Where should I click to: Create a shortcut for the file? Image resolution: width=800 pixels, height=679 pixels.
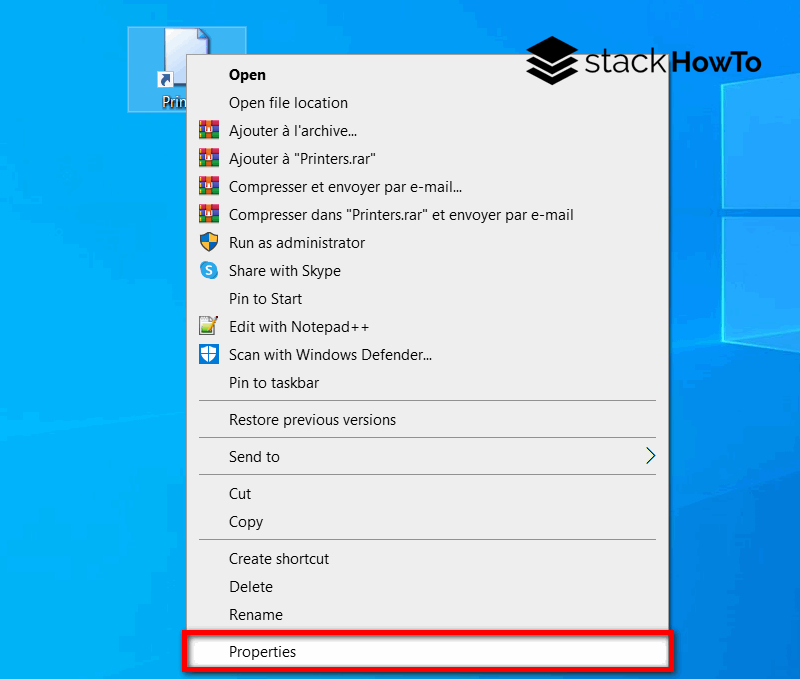279,558
